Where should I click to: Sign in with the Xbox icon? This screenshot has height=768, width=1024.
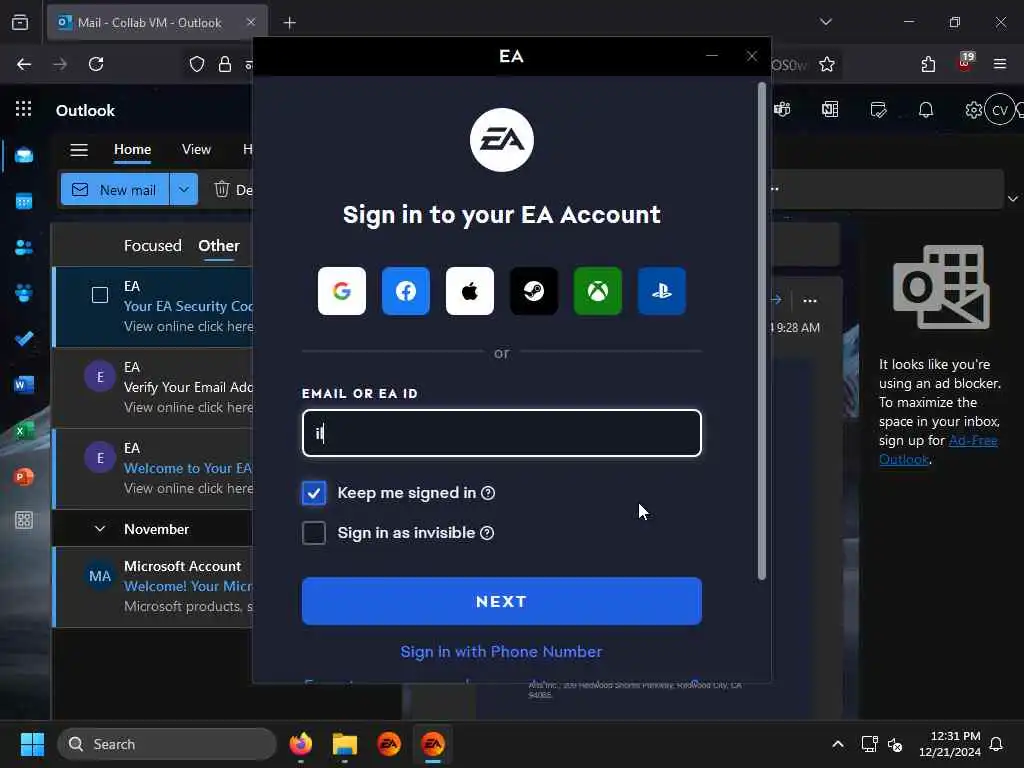click(598, 291)
